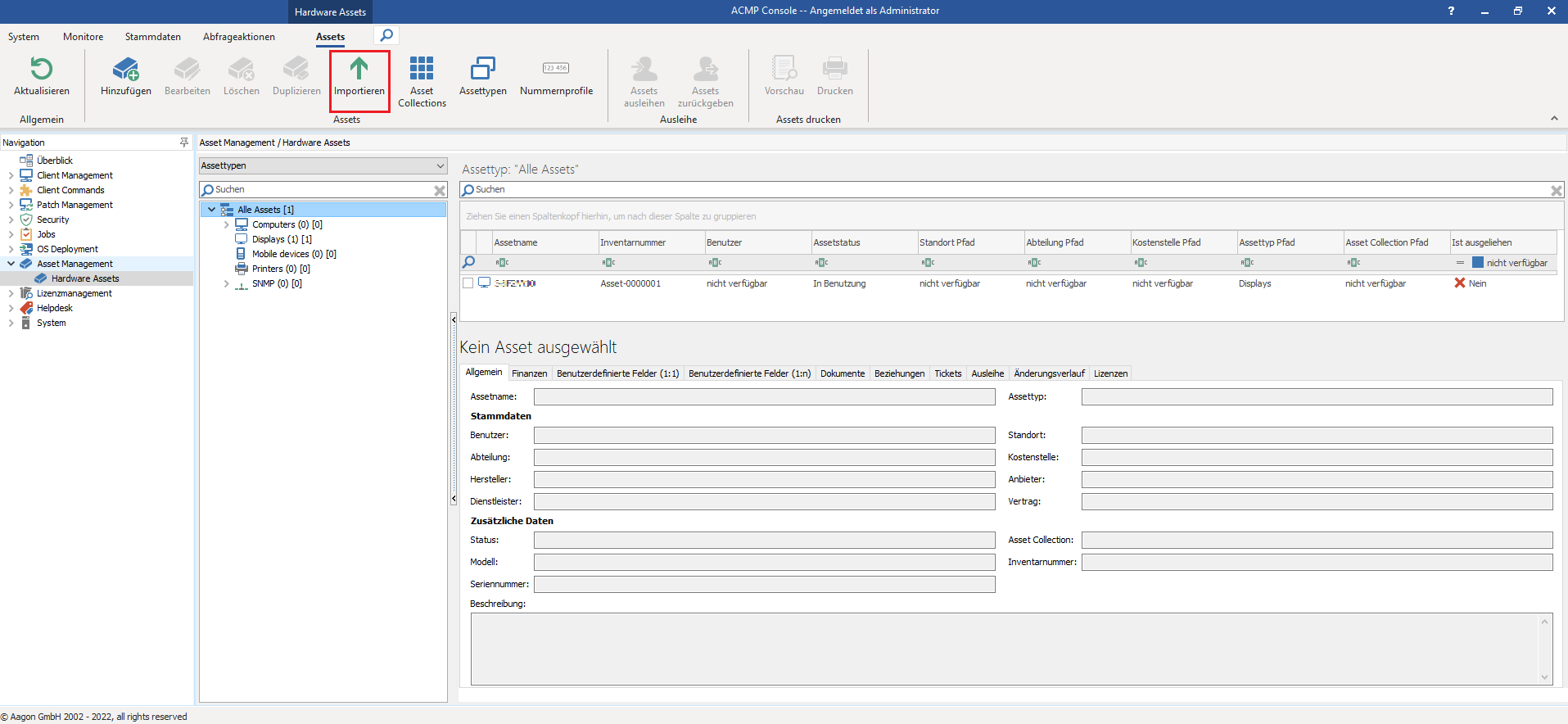1568x724 pixels.
Task: Open the help question mark
Action: pos(1451,11)
